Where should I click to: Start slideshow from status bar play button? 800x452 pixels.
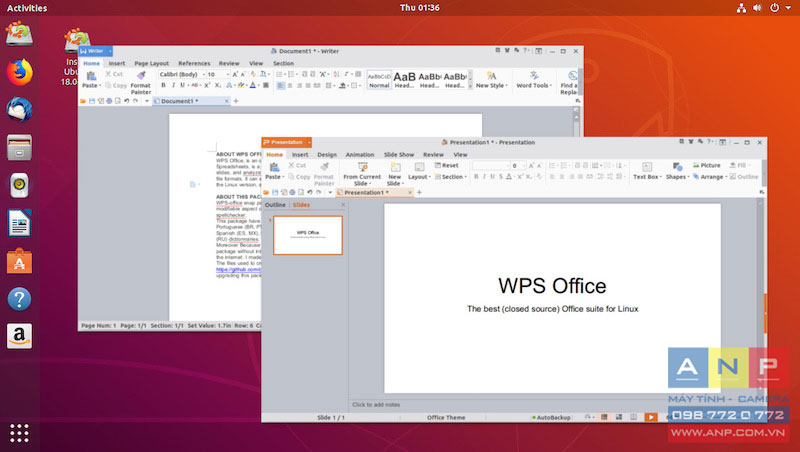[651, 417]
